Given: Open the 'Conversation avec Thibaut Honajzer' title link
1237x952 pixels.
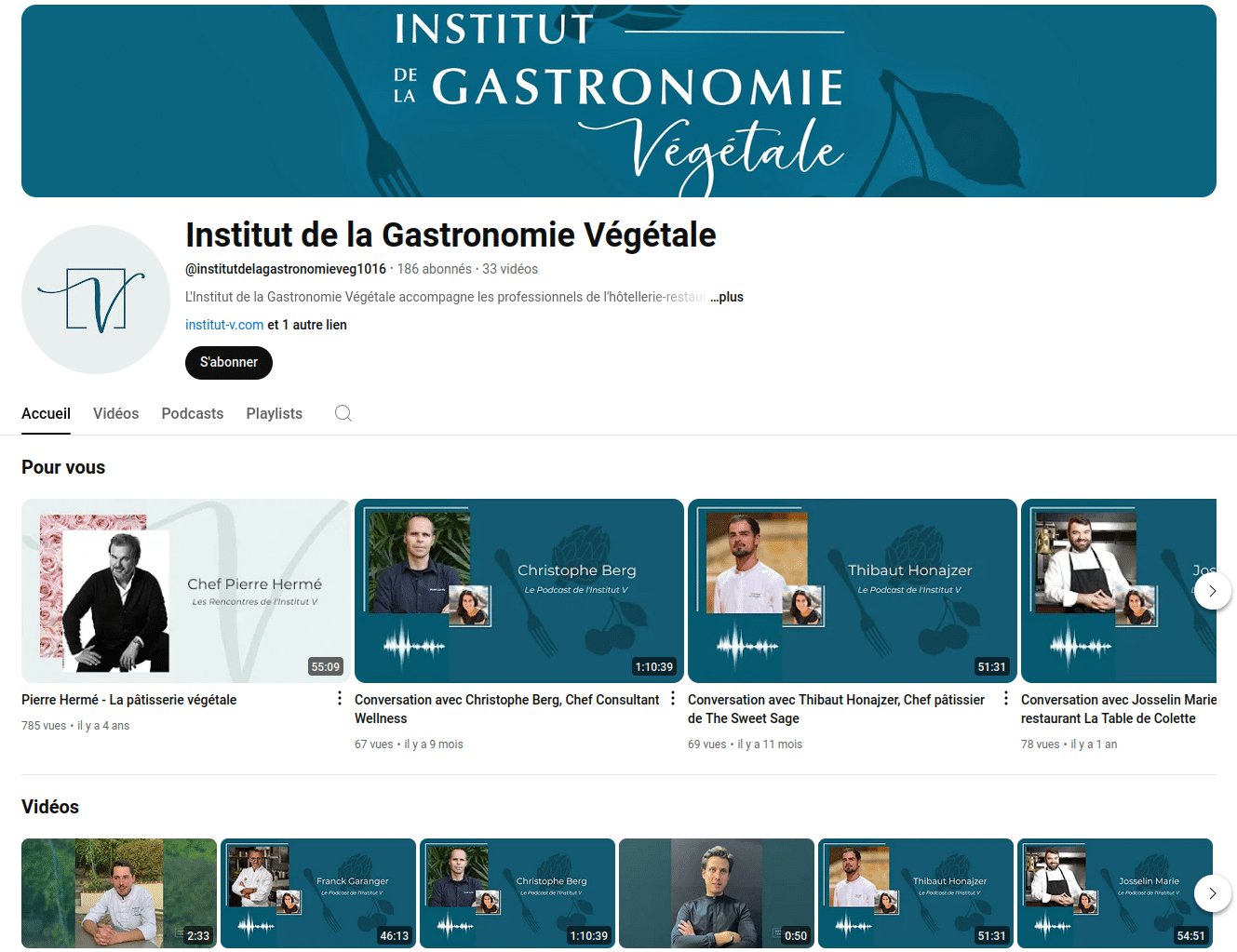Looking at the screenshot, I should point(836,709).
